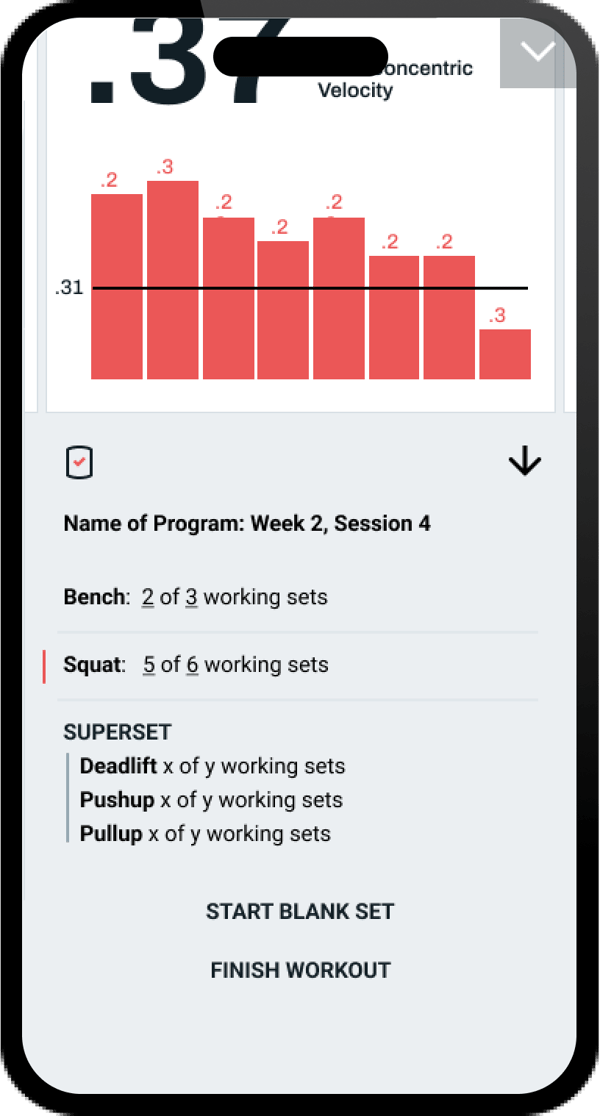Viewport: 600px width, 1116px height.
Task: Select the shortest bar at the chart's right end
Action: (x=505, y=354)
